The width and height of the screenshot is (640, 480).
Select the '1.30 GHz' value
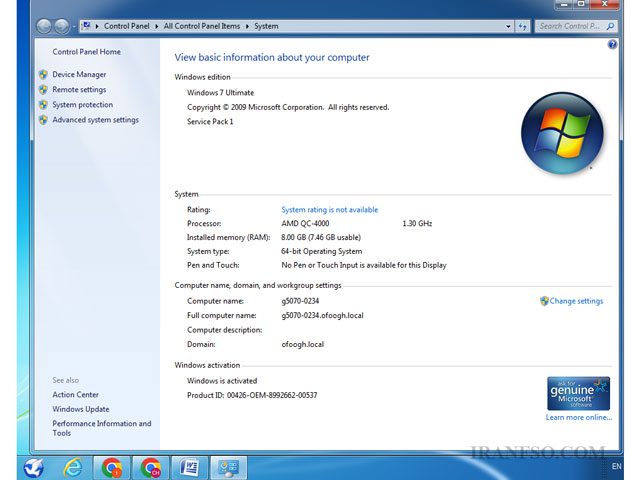click(x=417, y=224)
